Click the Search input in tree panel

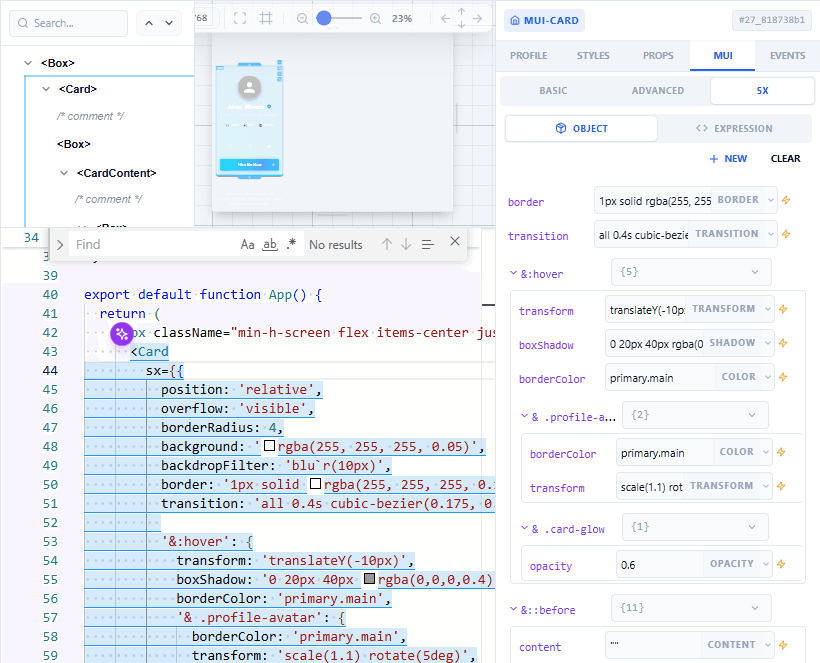click(69, 23)
